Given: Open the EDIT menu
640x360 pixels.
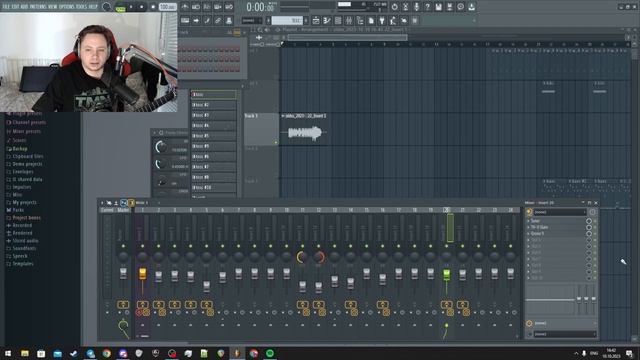Looking at the screenshot, I should (x=15, y=7).
